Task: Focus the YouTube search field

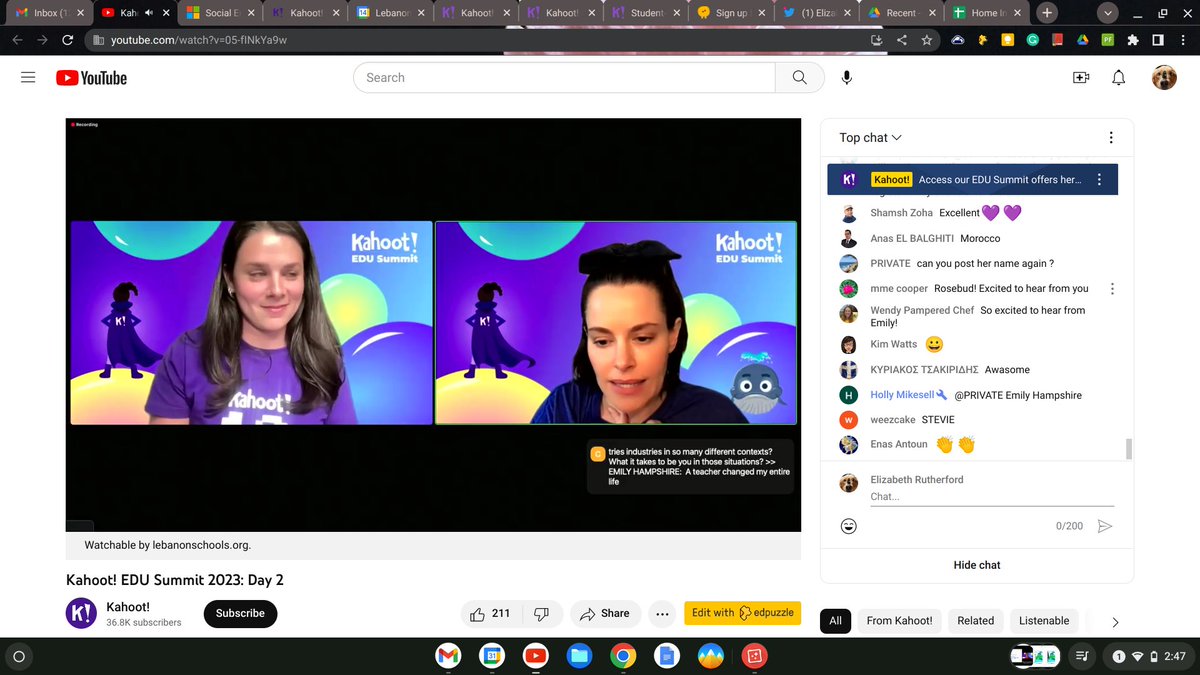Action: [x=564, y=78]
